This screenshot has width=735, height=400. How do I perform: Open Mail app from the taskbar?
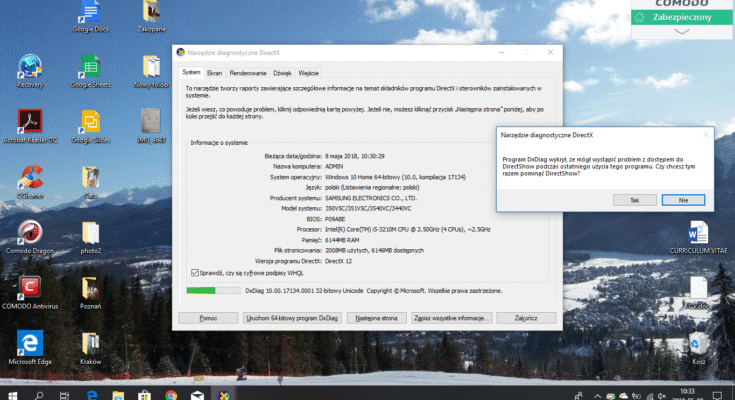197,395
